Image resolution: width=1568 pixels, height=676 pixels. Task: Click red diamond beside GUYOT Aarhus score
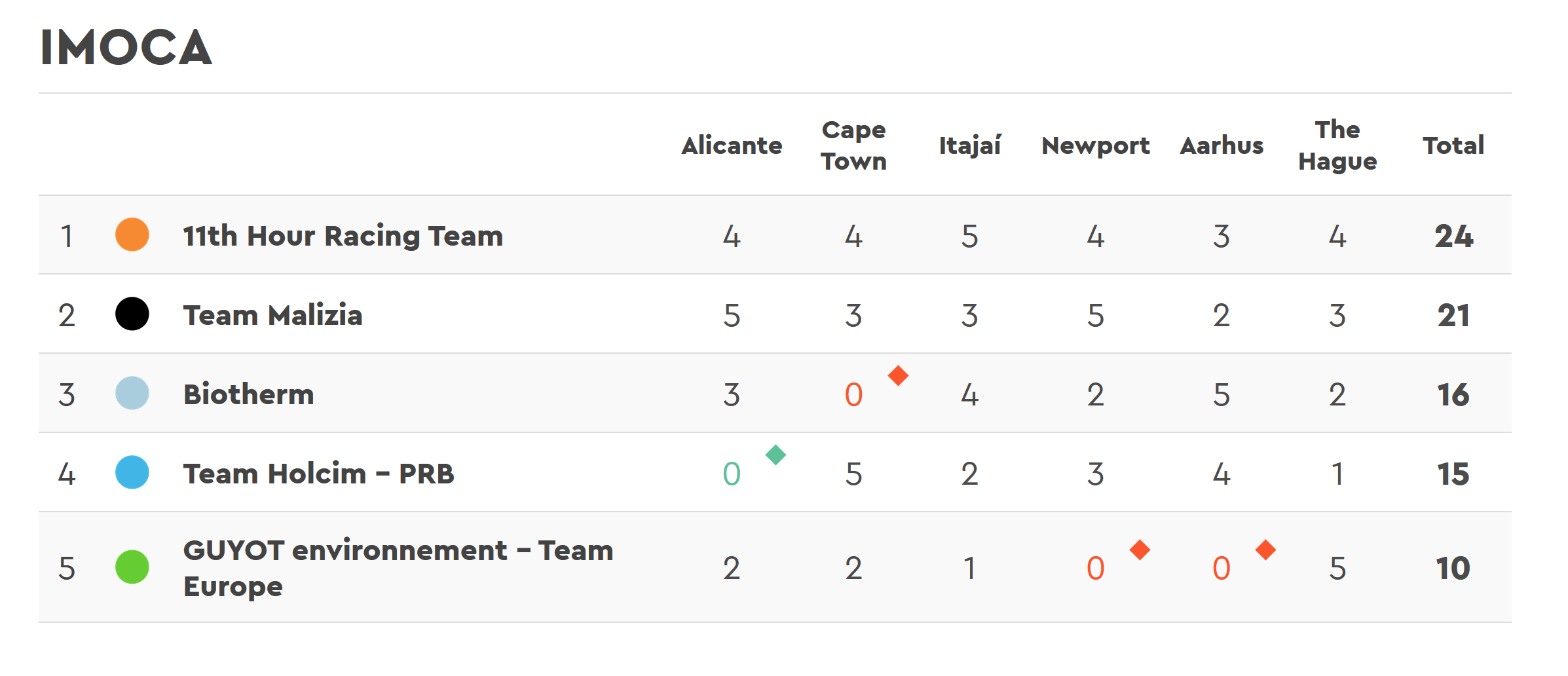pos(1265,550)
